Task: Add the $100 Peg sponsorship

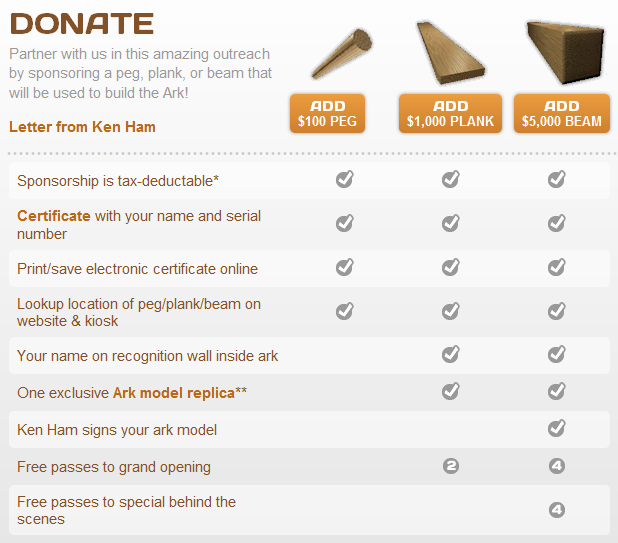Action: tap(327, 114)
